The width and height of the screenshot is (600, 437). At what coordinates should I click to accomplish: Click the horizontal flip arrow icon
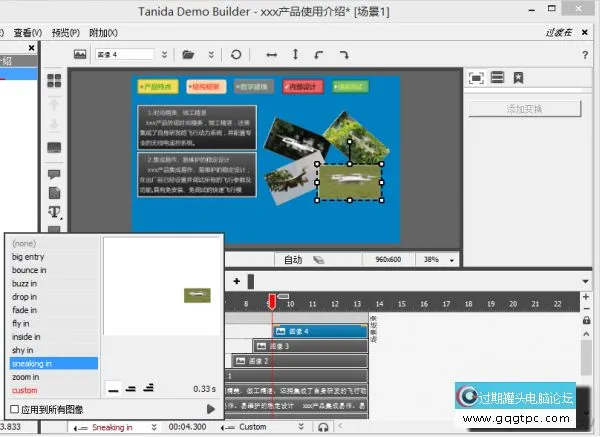pos(271,54)
